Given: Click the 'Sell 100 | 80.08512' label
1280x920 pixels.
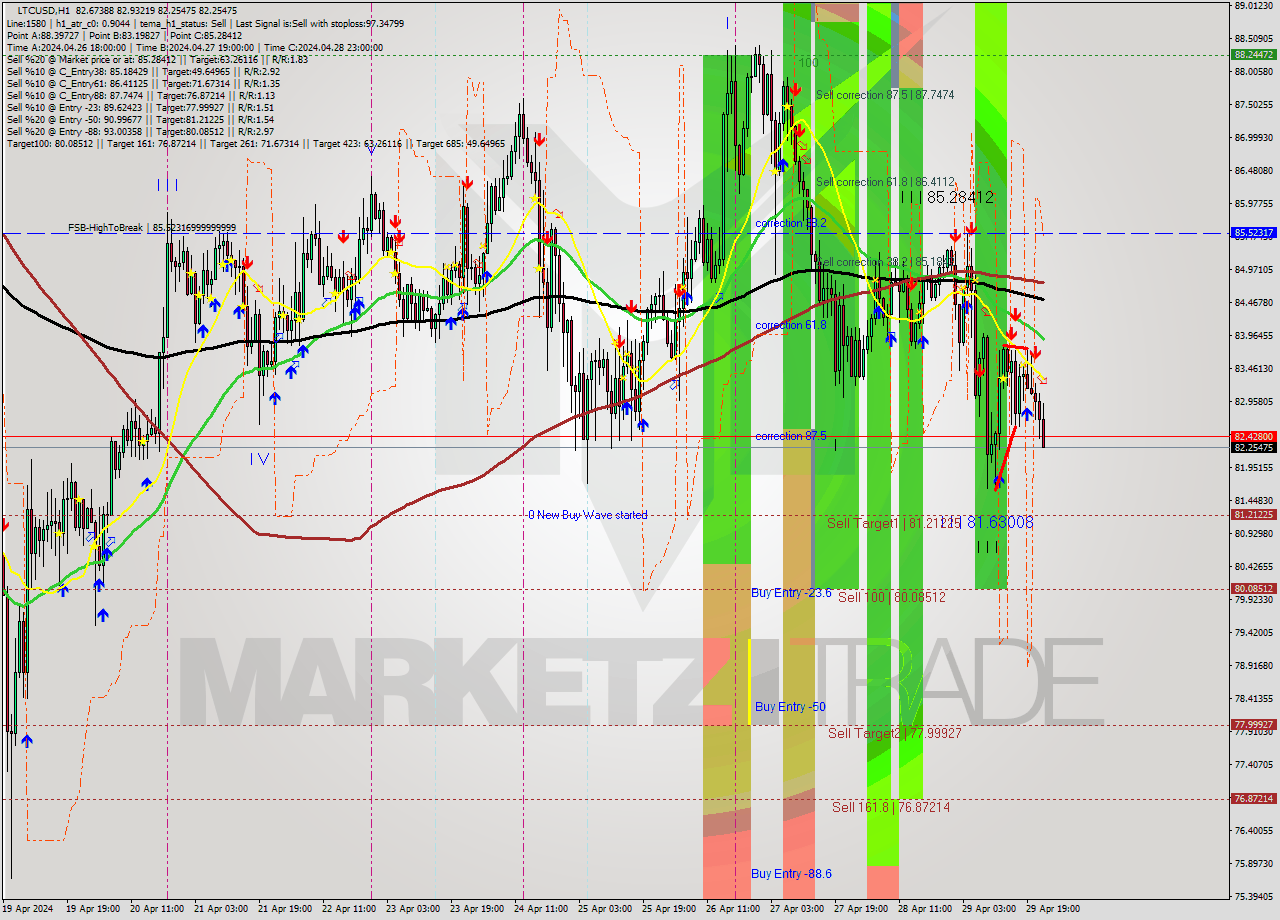Looking at the screenshot, I should click(891, 597).
